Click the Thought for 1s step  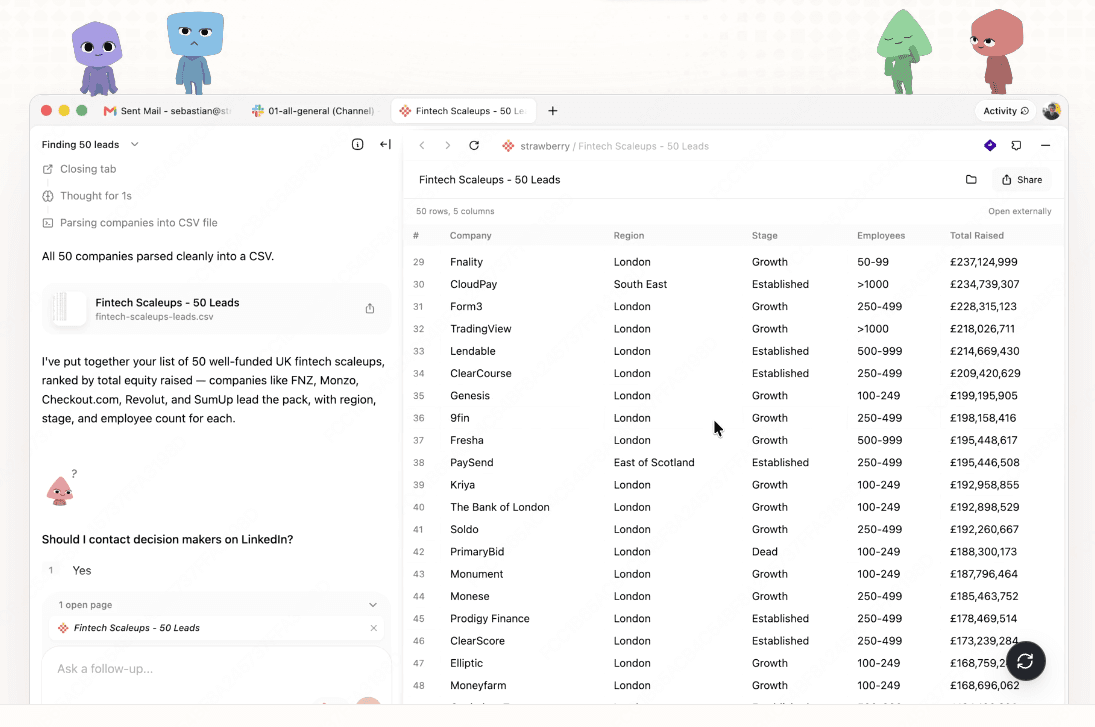[96, 196]
